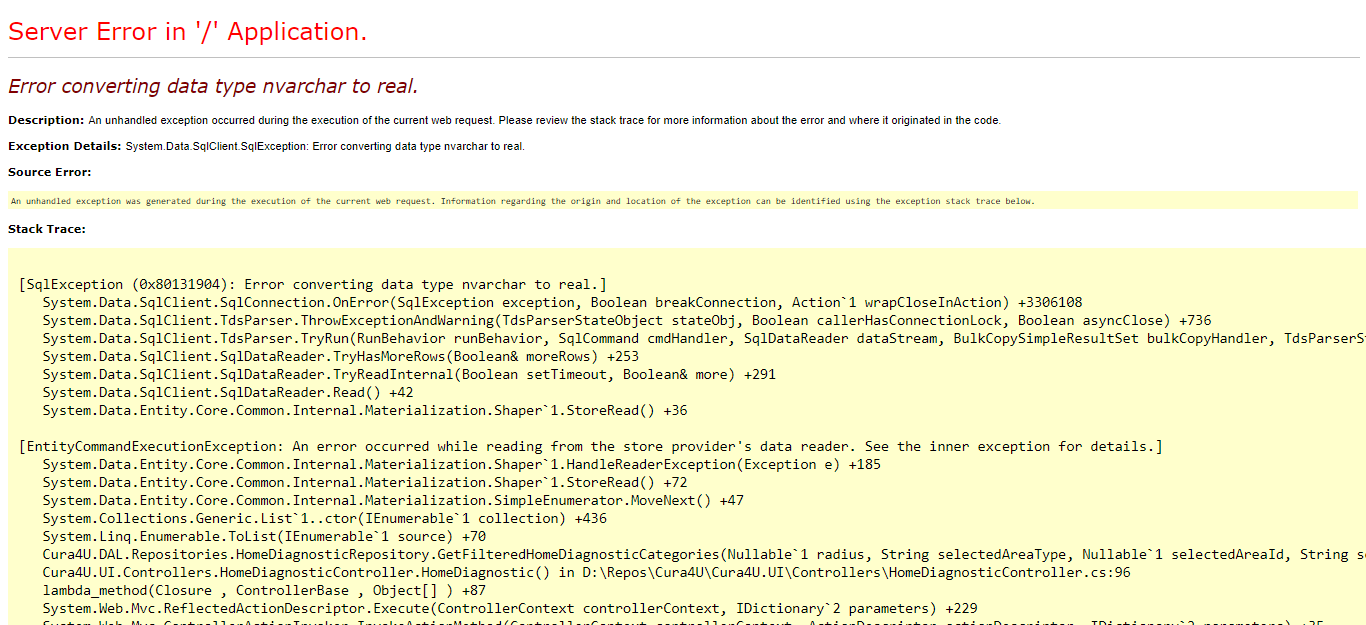Viewport: 1366px width, 625px height.
Task: Click the TdsParser.TryRun stack trace line
Action: coord(700,338)
